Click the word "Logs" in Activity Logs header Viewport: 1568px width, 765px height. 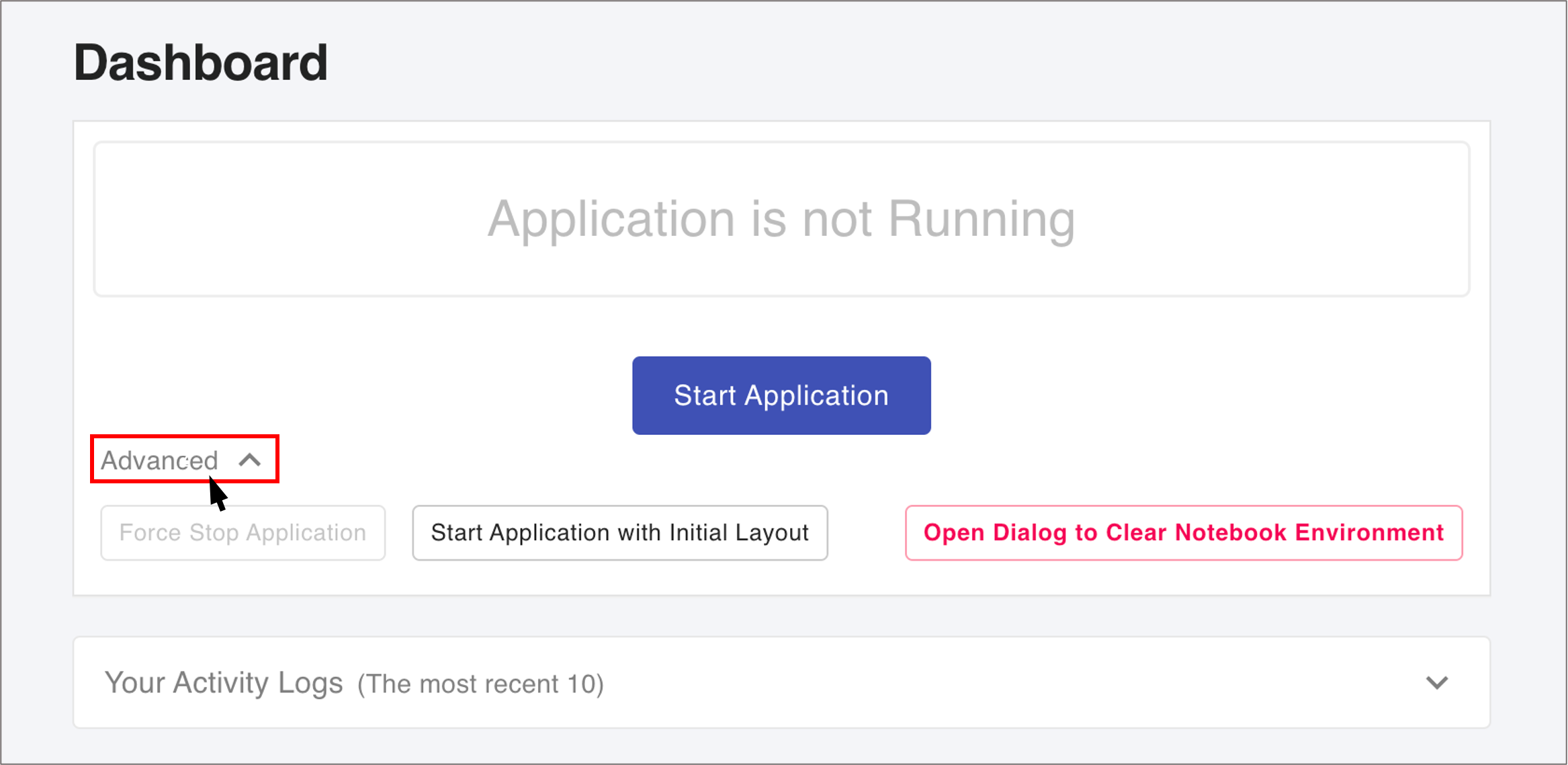coord(310,683)
